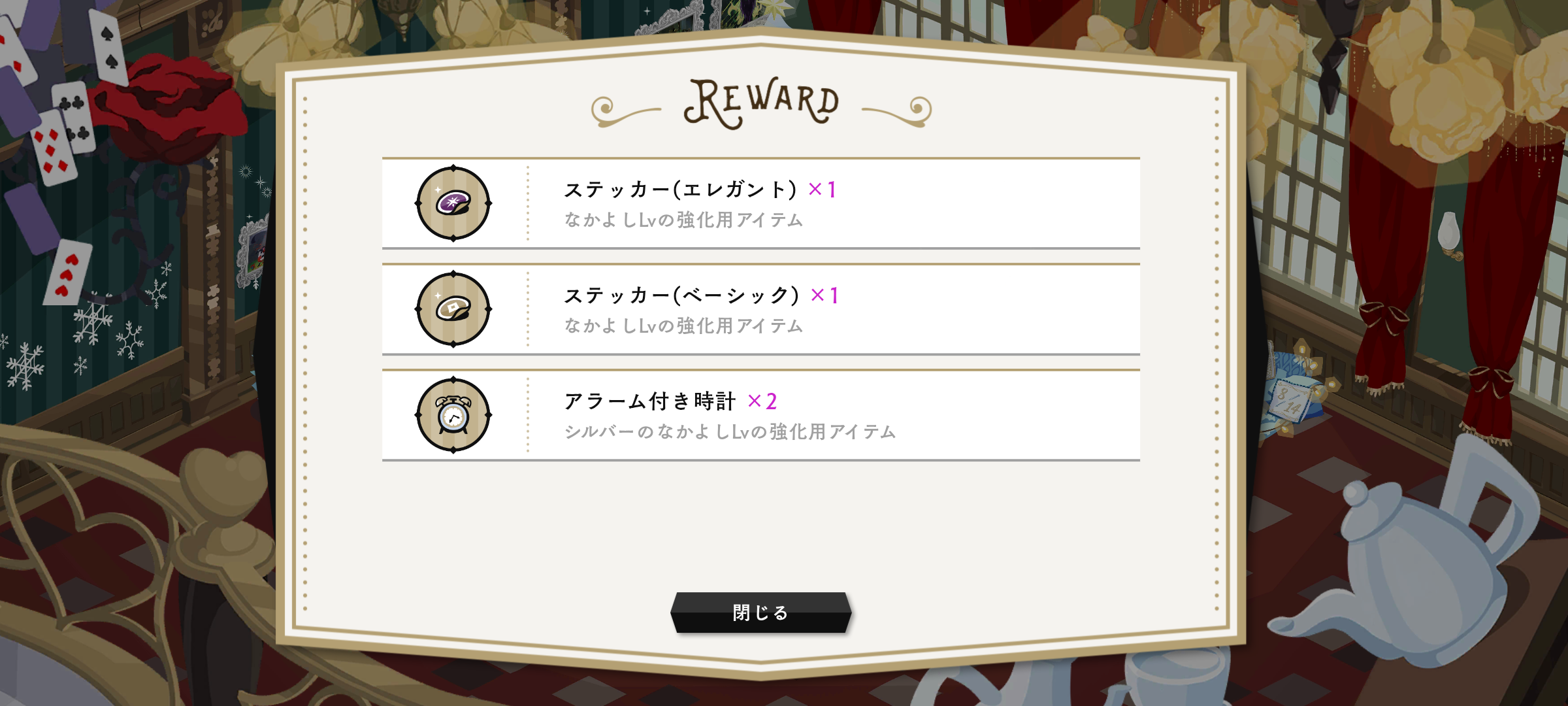Select the アラーム付き時計 item name
1568x706 pixels.
pyautogui.click(x=650, y=401)
